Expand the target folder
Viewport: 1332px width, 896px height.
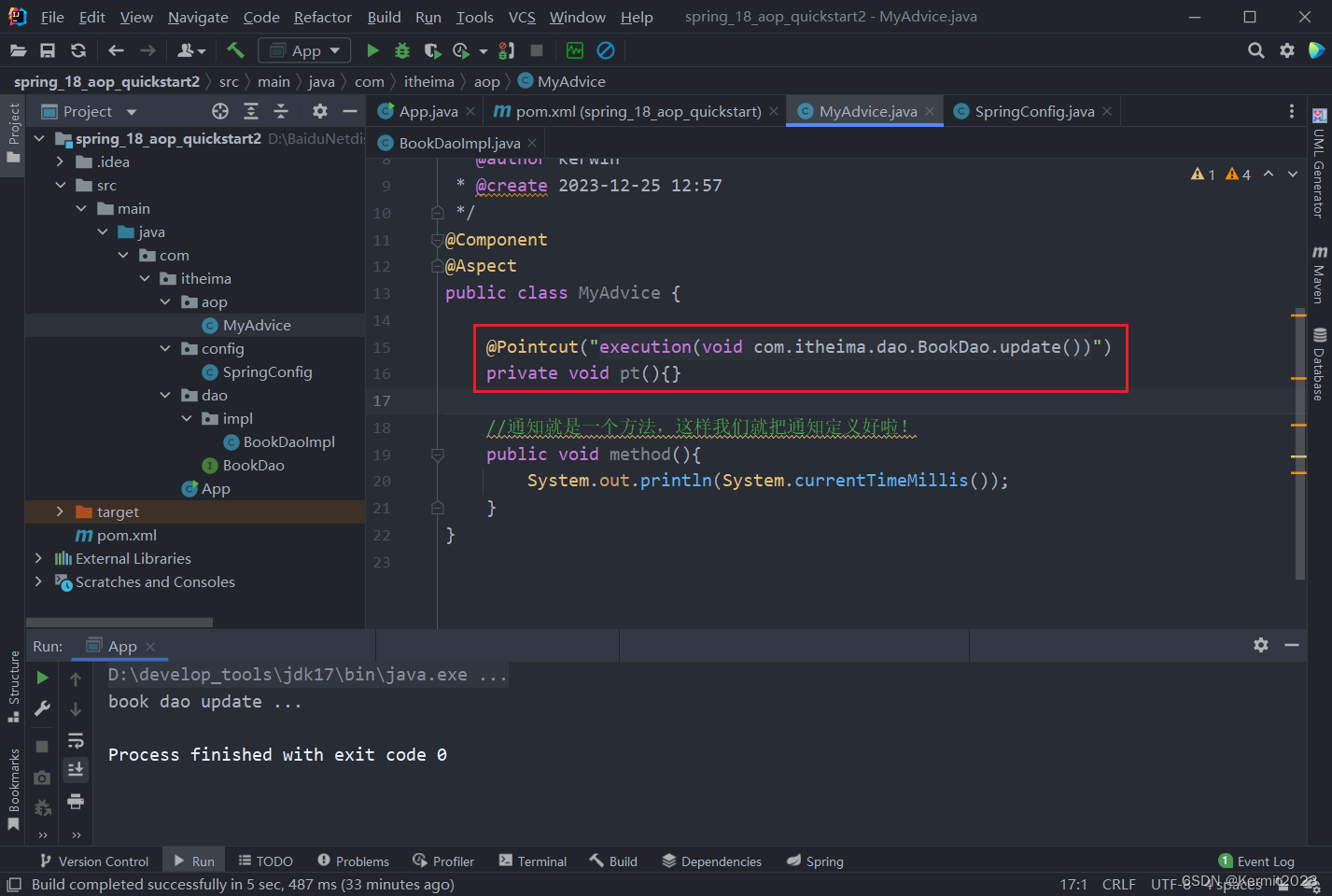coord(60,511)
